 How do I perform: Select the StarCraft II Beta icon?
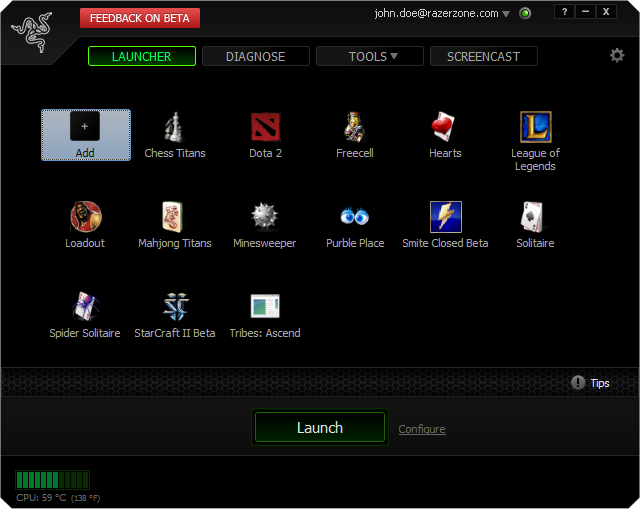pyautogui.click(x=176, y=306)
